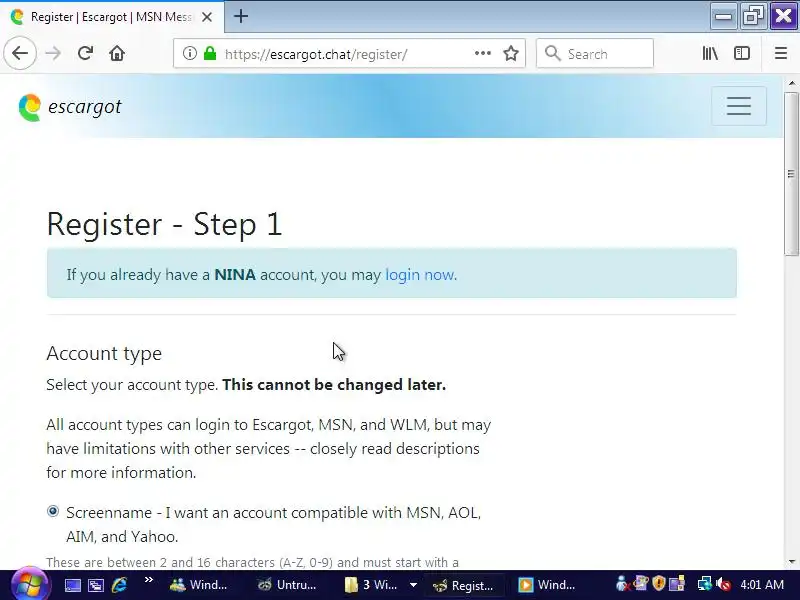The image size is (800, 600).
Task: Launch Internet Explorer from quick launch
Action: (x=119, y=585)
